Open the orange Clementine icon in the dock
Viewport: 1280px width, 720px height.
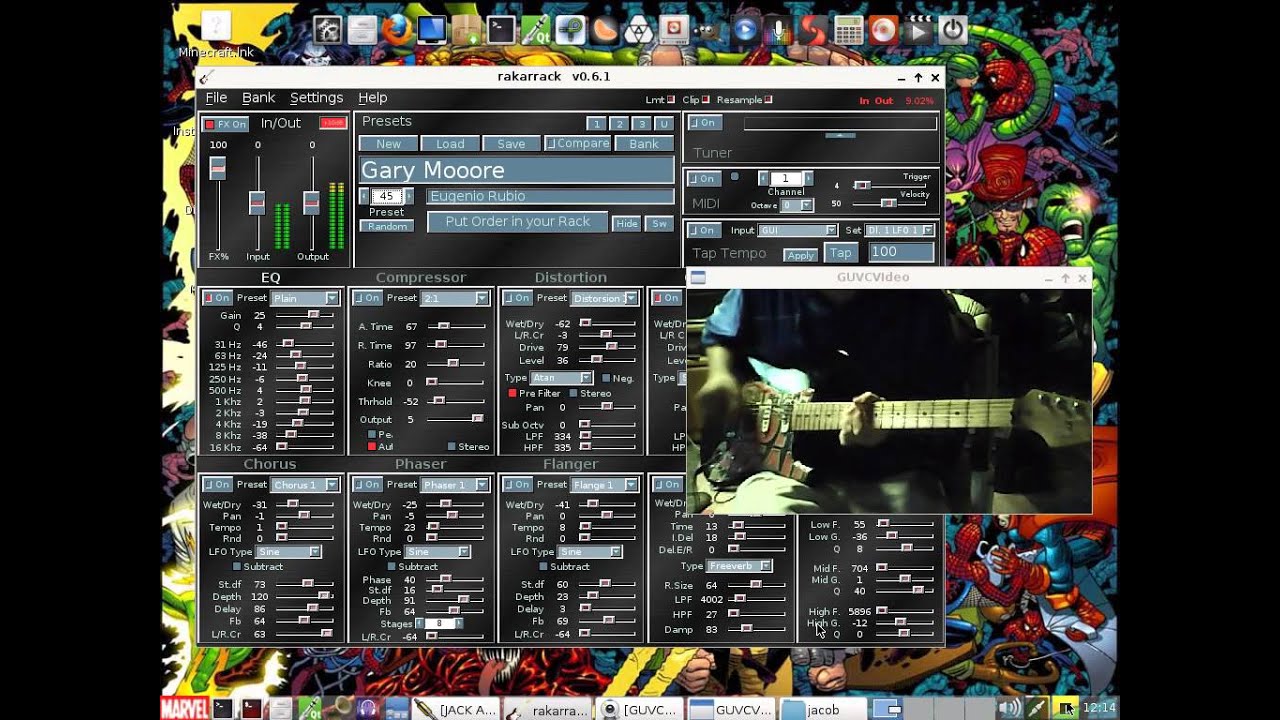pyautogui.click(x=605, y=30)
